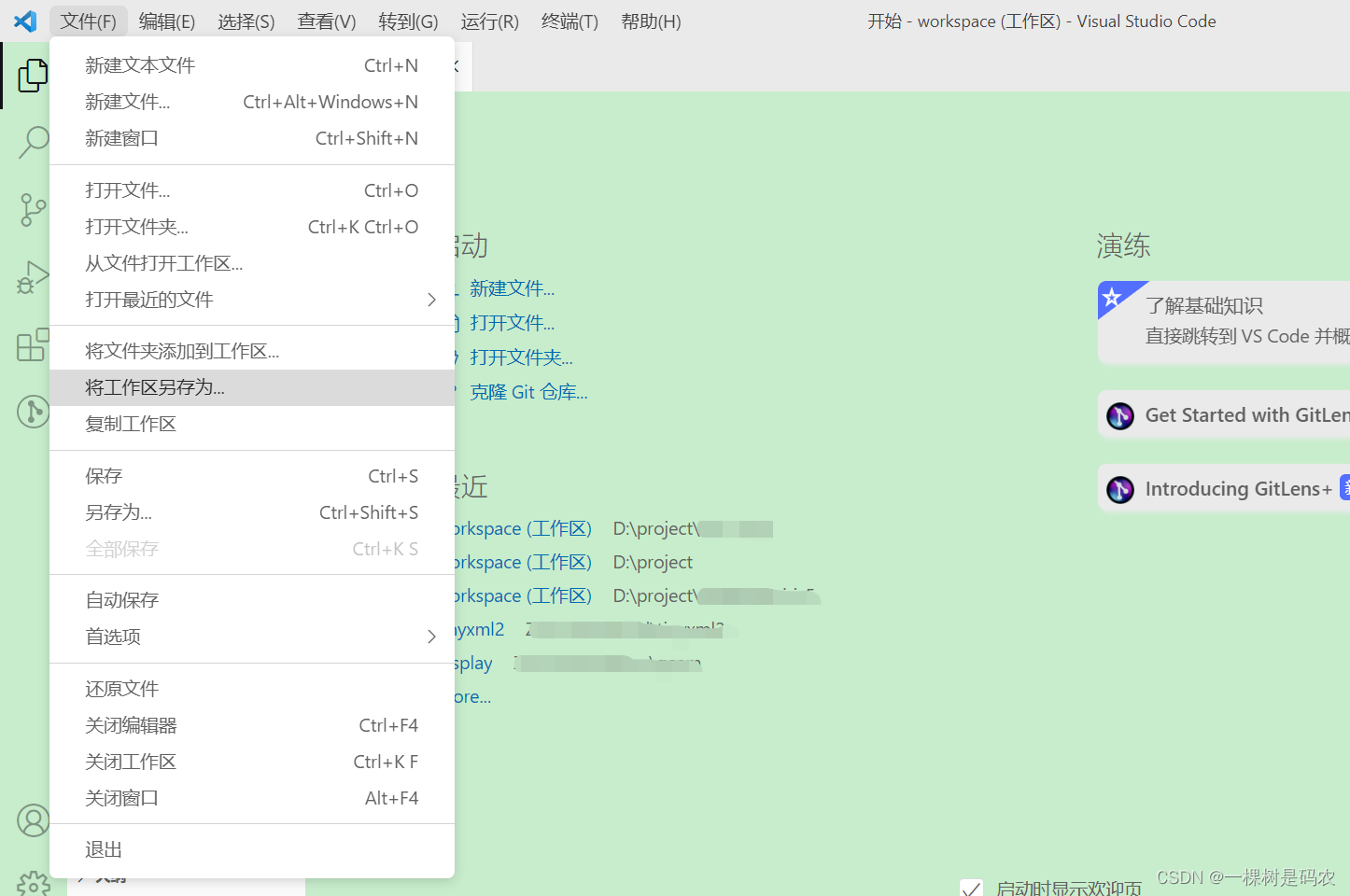
Task: Open the Explorer view in activity bar
Action: [x=33, y=75]
